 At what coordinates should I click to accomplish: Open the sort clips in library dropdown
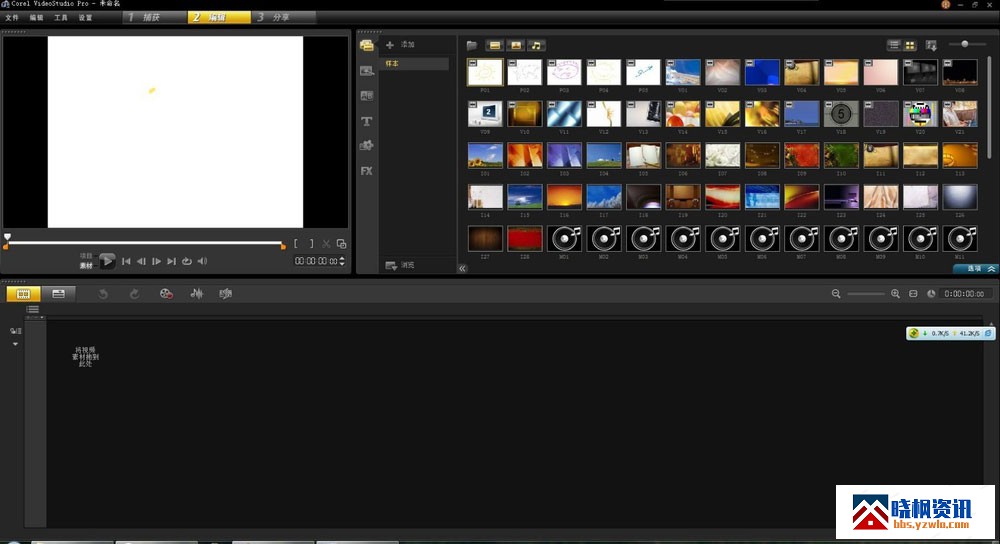[x=932, y=45]
